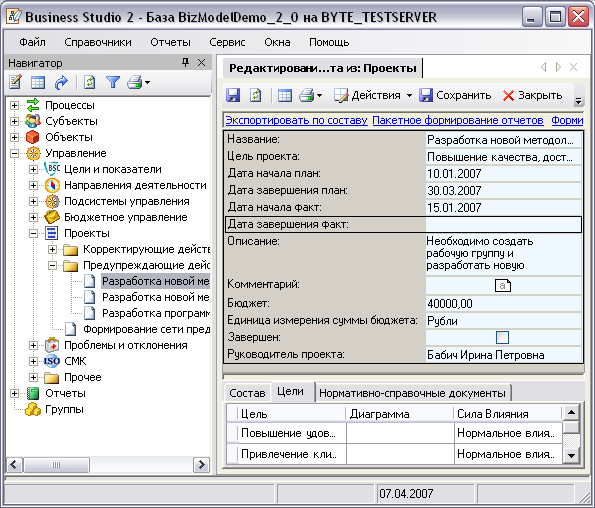
Task: Select Подсистемы управления gear icon
Action: [x=52, y=201]
